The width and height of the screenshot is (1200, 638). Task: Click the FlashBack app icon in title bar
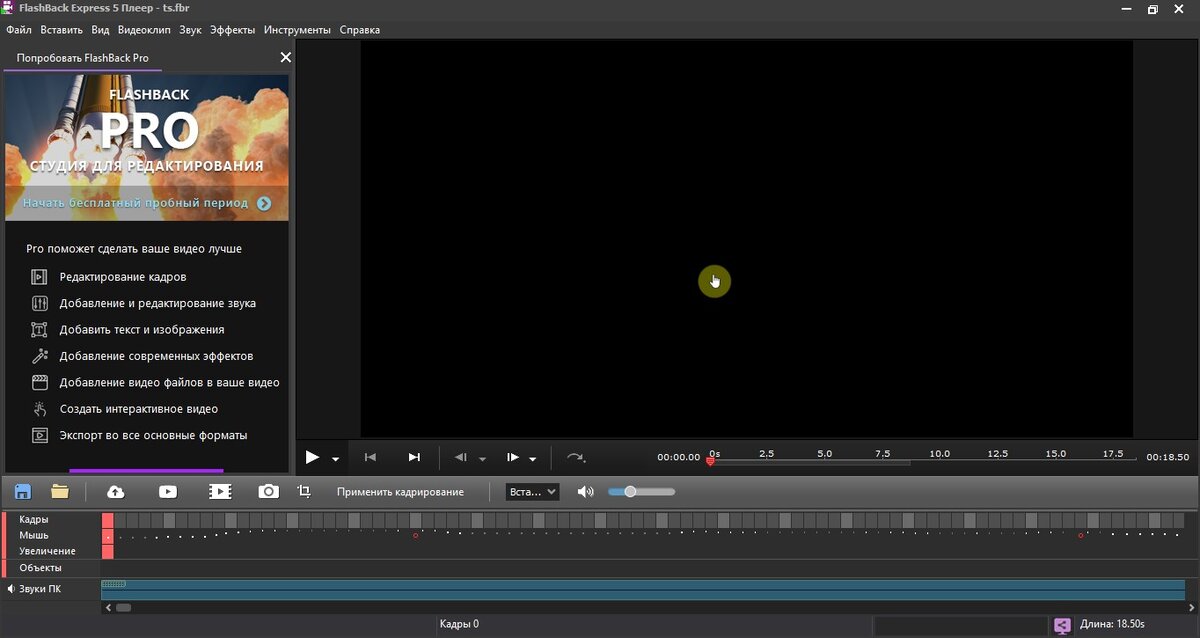point(9,9)
